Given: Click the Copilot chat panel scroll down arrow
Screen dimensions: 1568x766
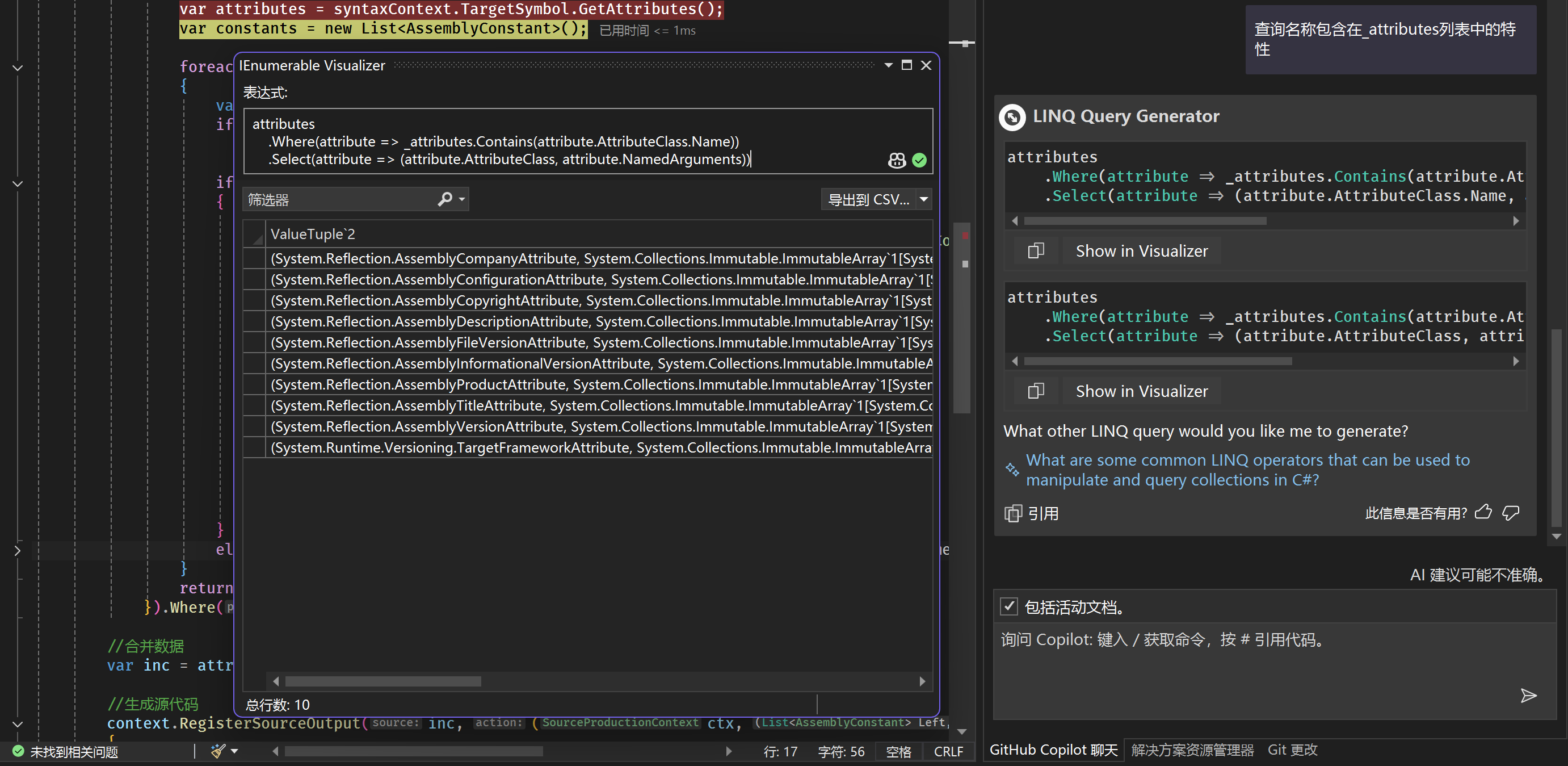Looking at the screenshot, I should [x=1557, y=536].
